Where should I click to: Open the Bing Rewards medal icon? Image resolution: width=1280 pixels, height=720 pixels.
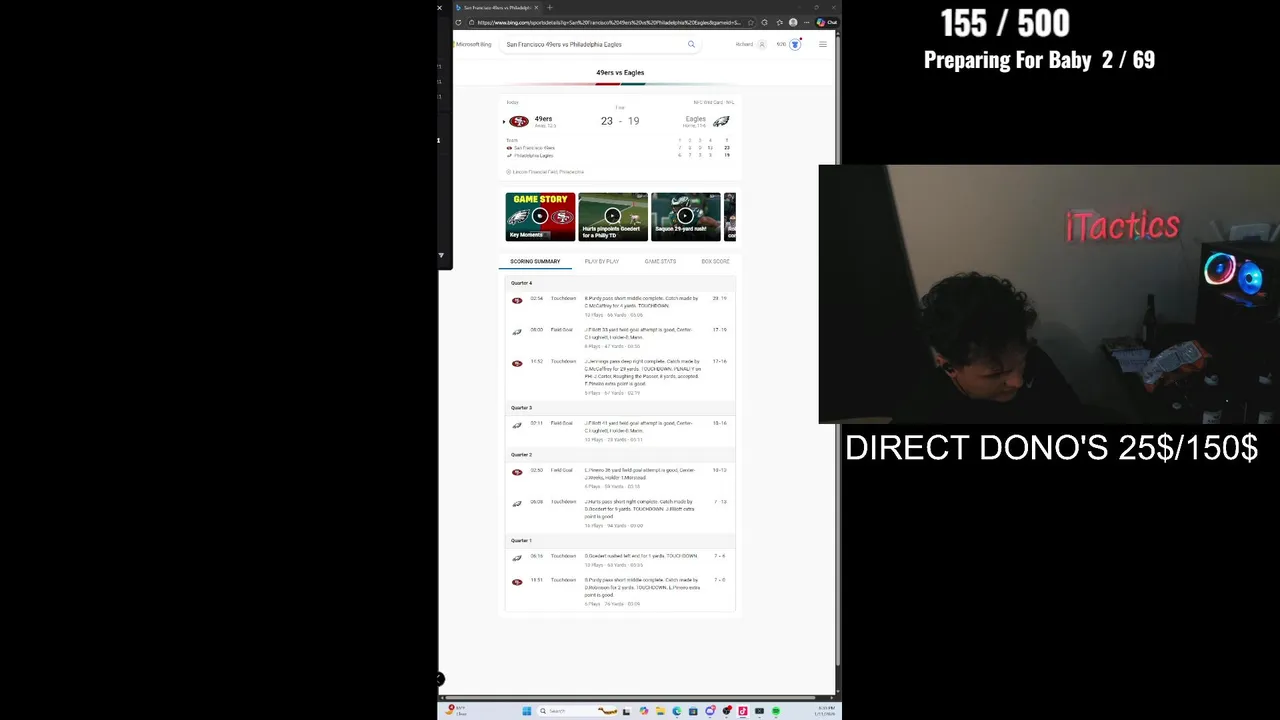795,44
